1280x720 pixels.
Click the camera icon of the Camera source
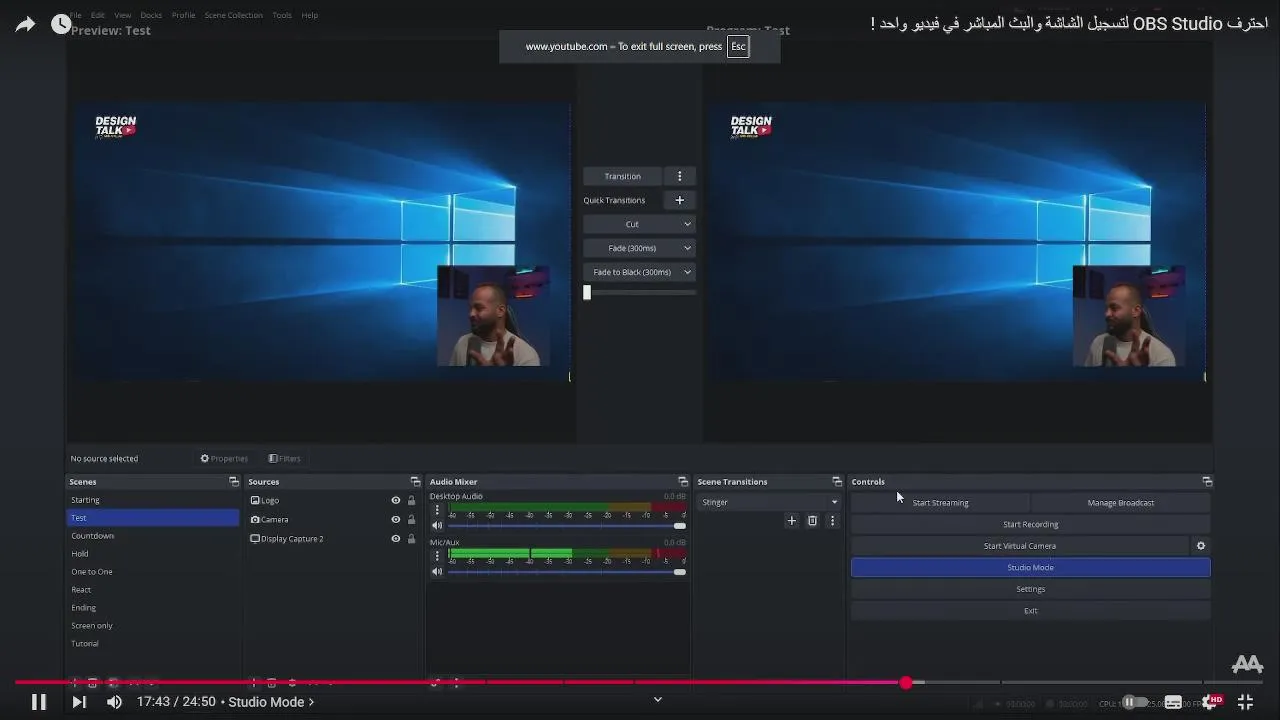point(255,520)
